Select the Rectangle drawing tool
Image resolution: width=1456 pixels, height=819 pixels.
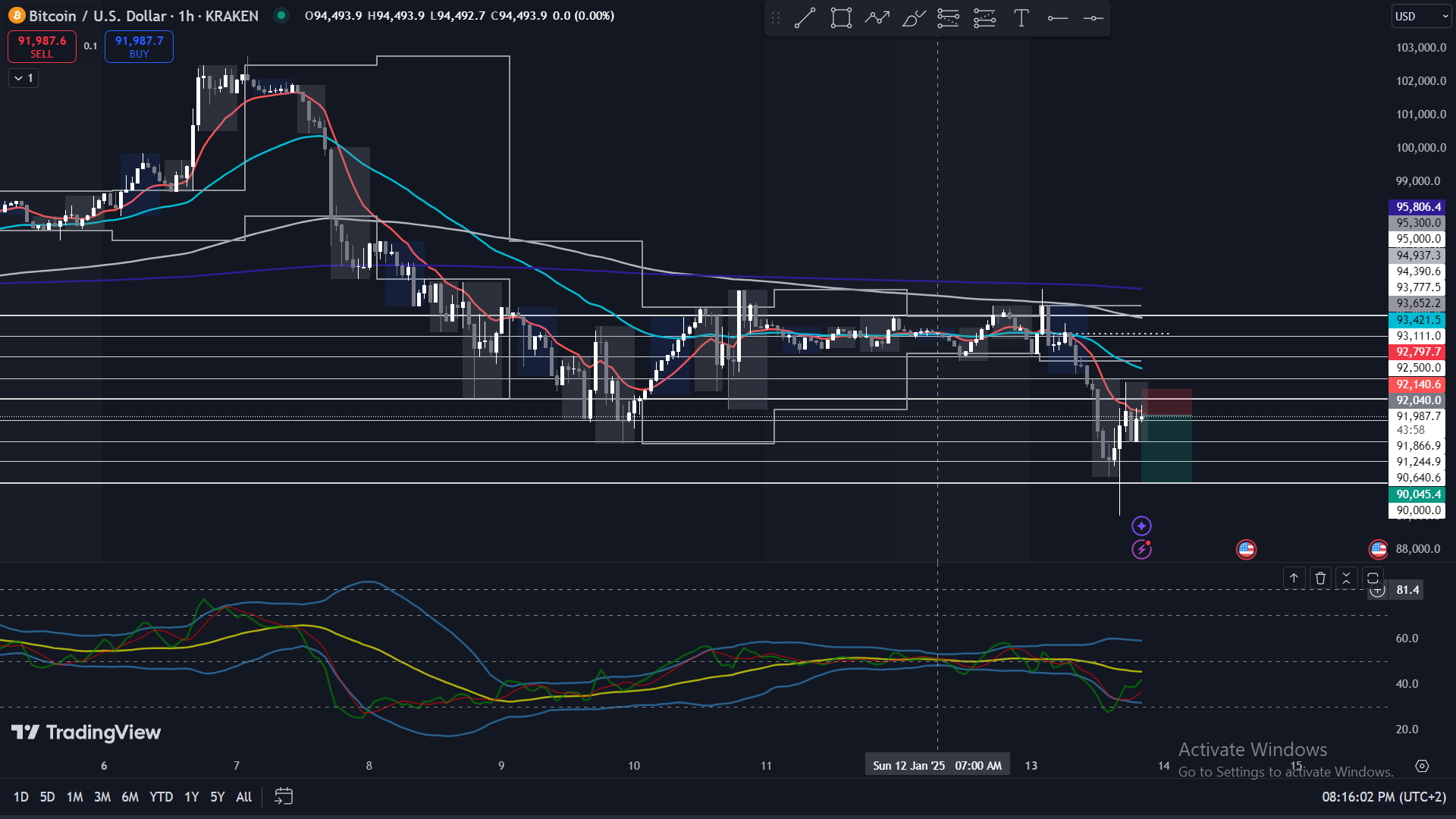(841, 18)
